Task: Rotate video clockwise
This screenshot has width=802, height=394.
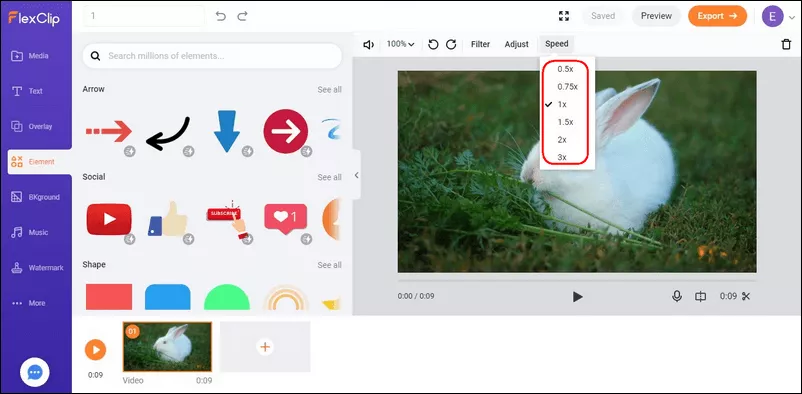Action: 451,45
